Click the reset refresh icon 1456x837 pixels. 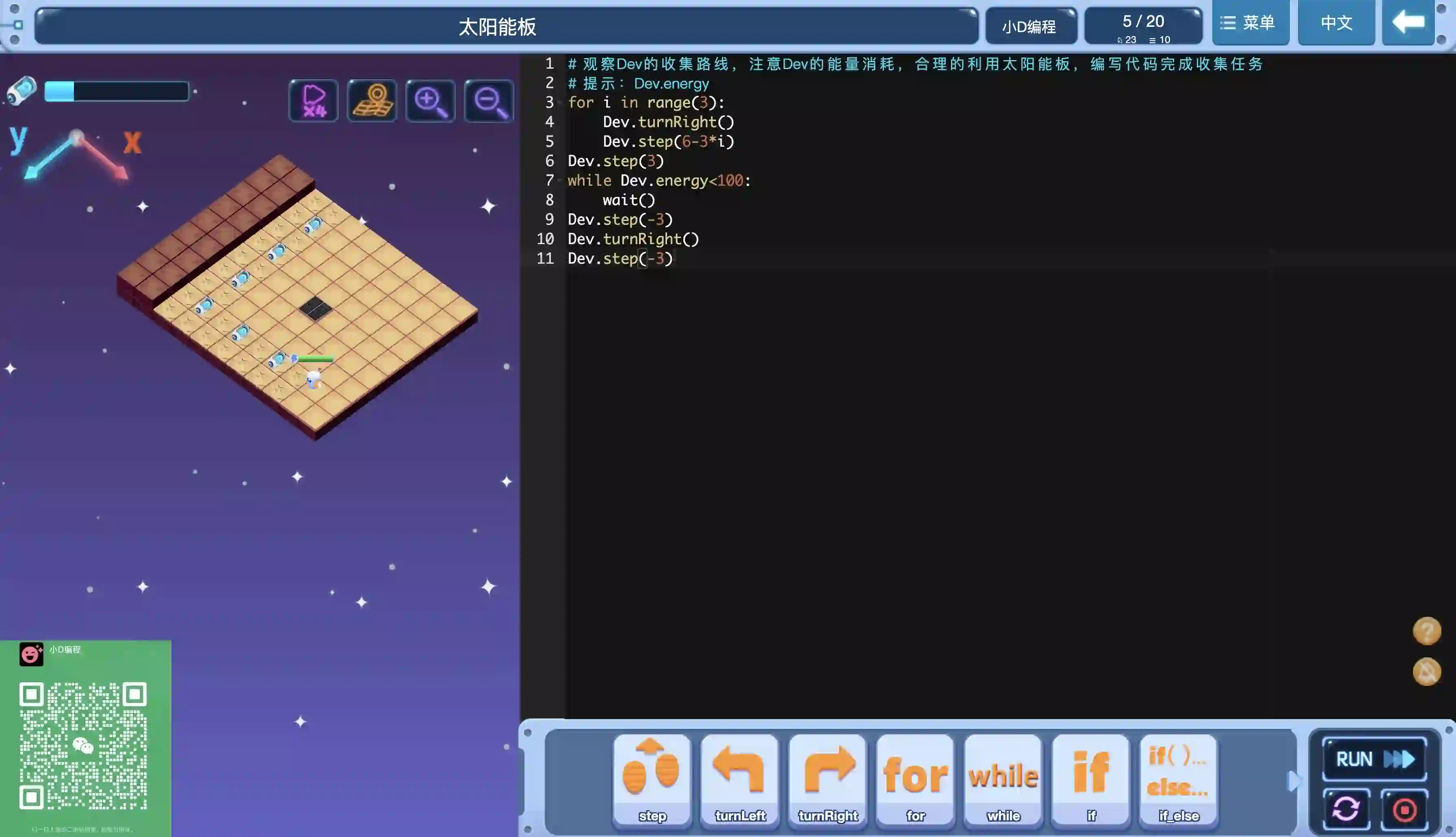(x=1346, y=809)
